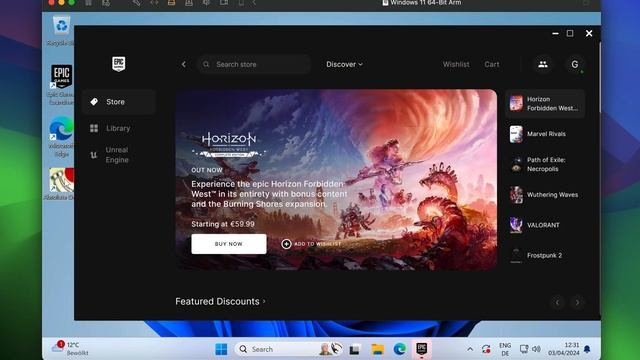The width and height of the screenshot is (640, 360).
Task: Open Task View on the taskbar
Action: 354,349
